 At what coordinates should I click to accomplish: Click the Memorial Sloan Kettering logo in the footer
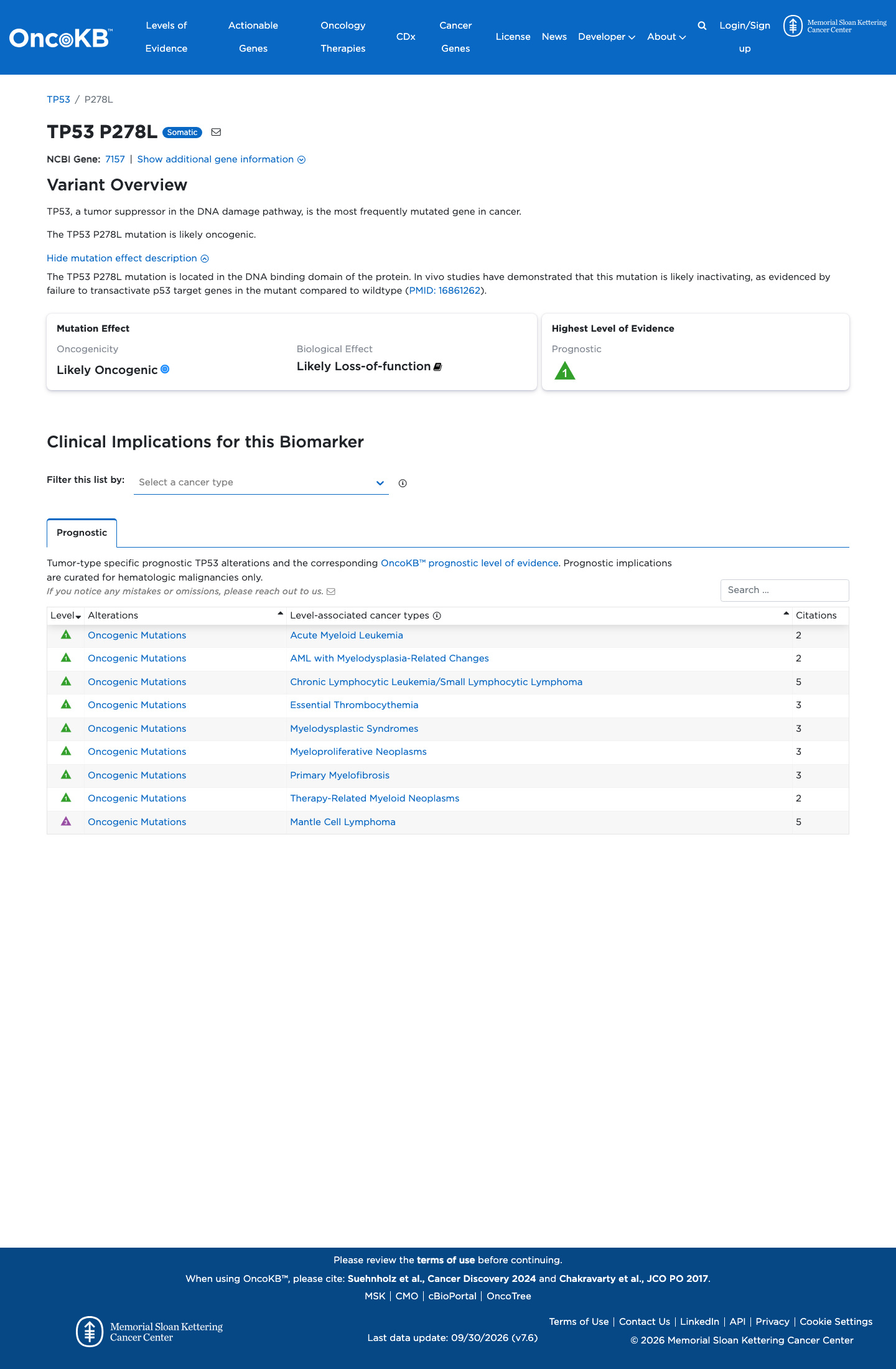point(149,1332)
